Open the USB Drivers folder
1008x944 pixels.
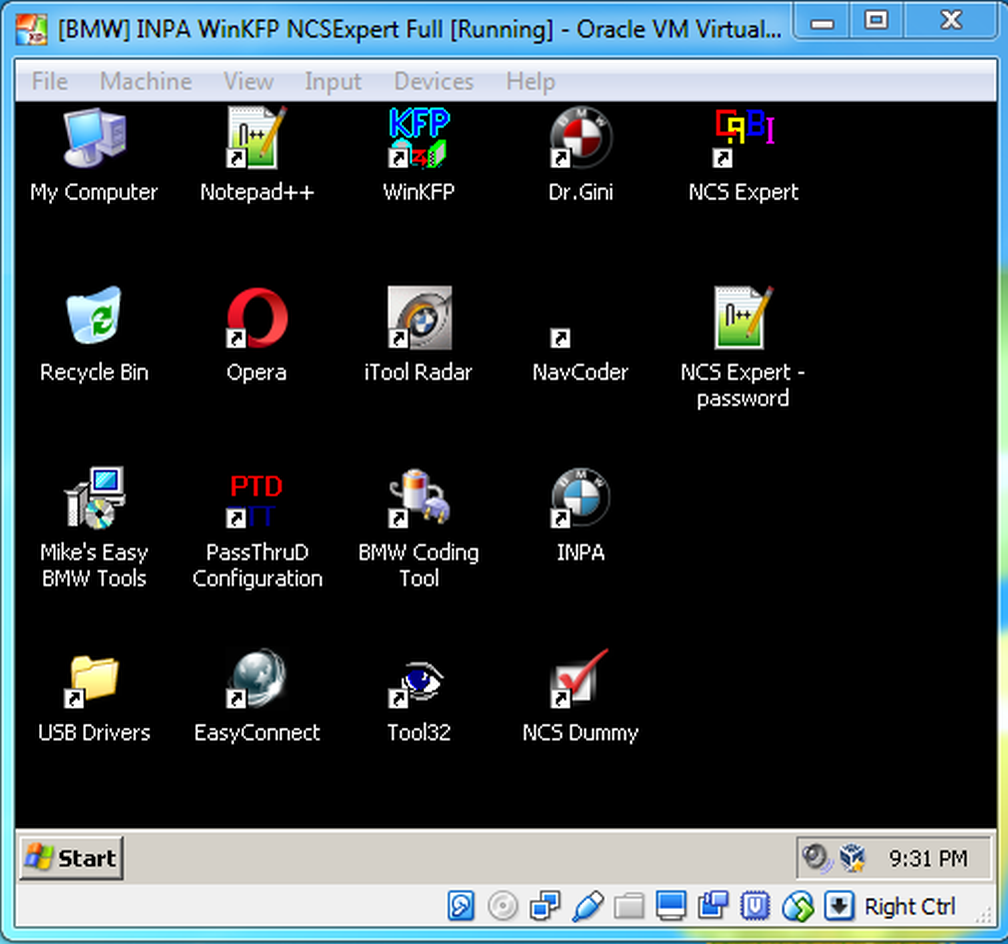(x=94, y=681)
